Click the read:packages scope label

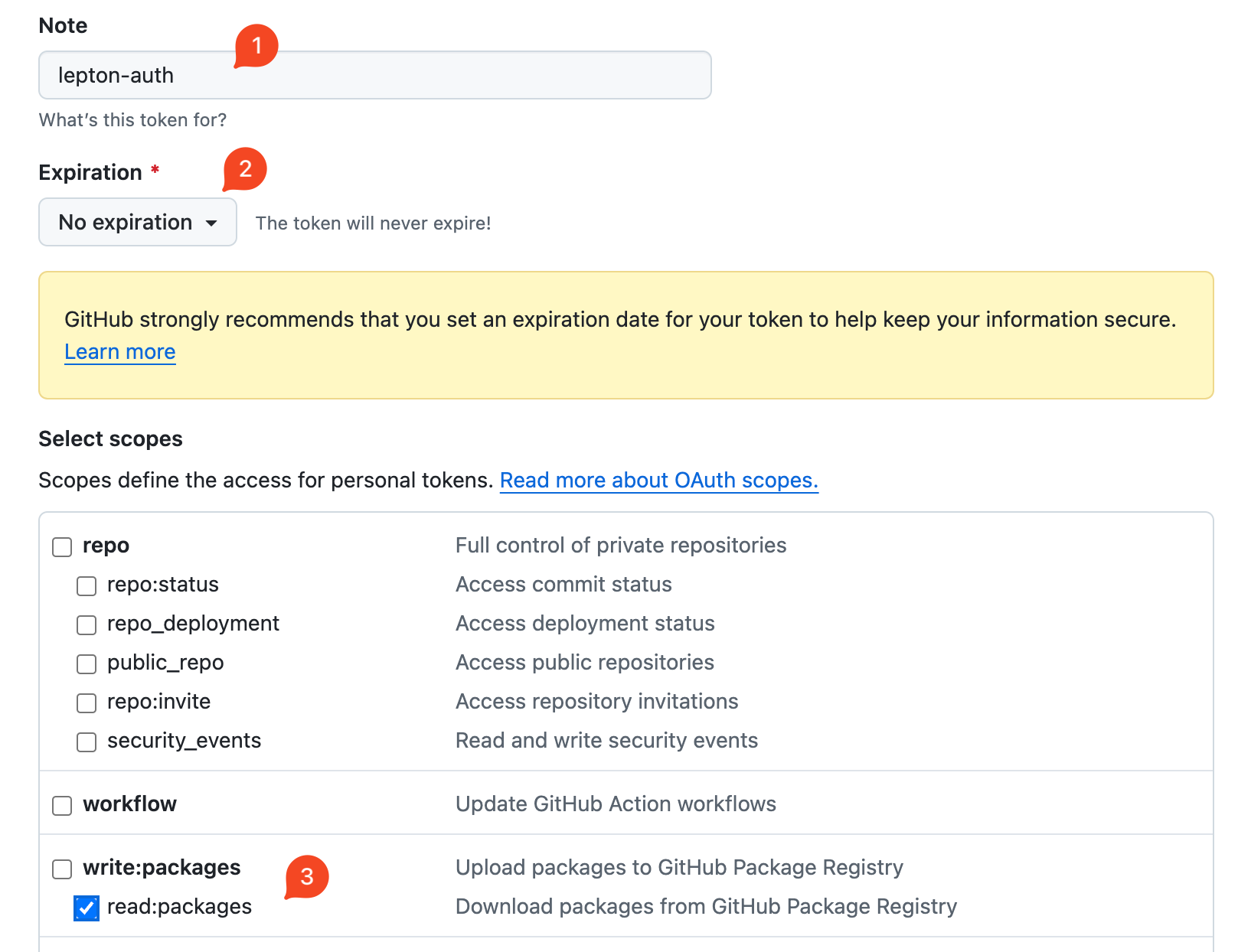179,906
